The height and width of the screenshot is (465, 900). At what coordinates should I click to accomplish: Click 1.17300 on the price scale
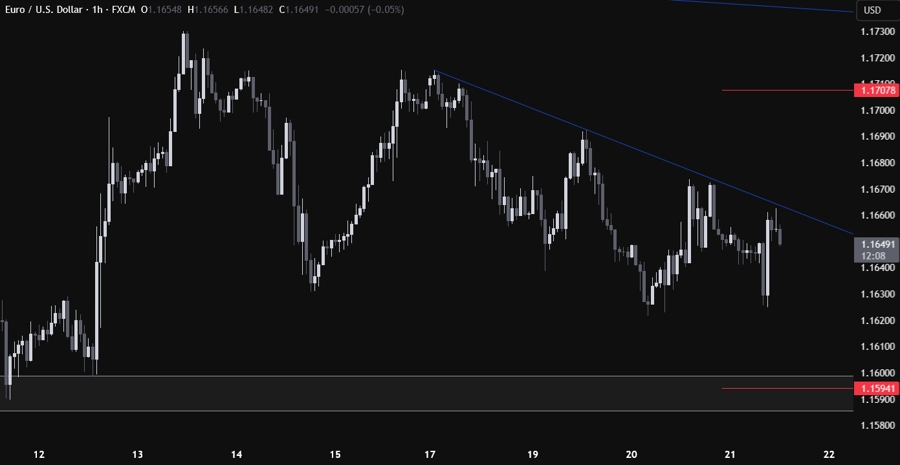pos(877,32)
